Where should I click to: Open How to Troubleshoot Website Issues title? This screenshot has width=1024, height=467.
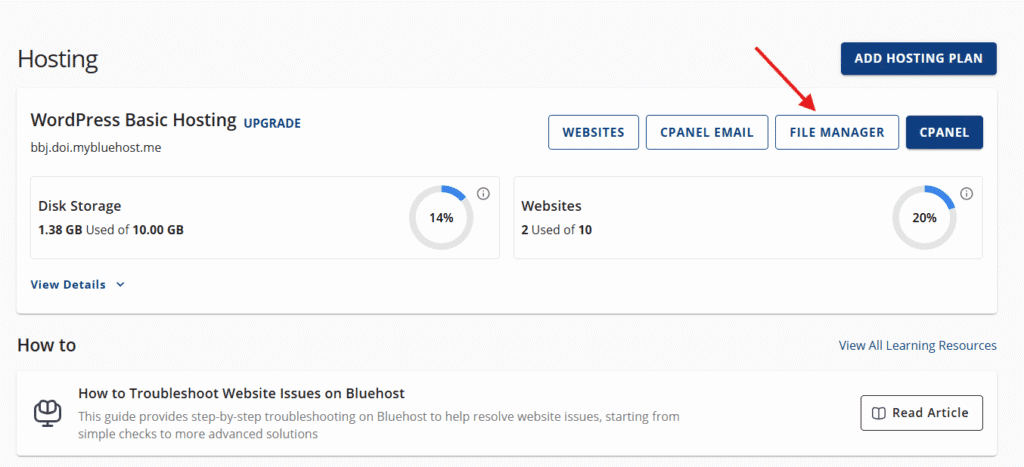[x=241, y=393]
